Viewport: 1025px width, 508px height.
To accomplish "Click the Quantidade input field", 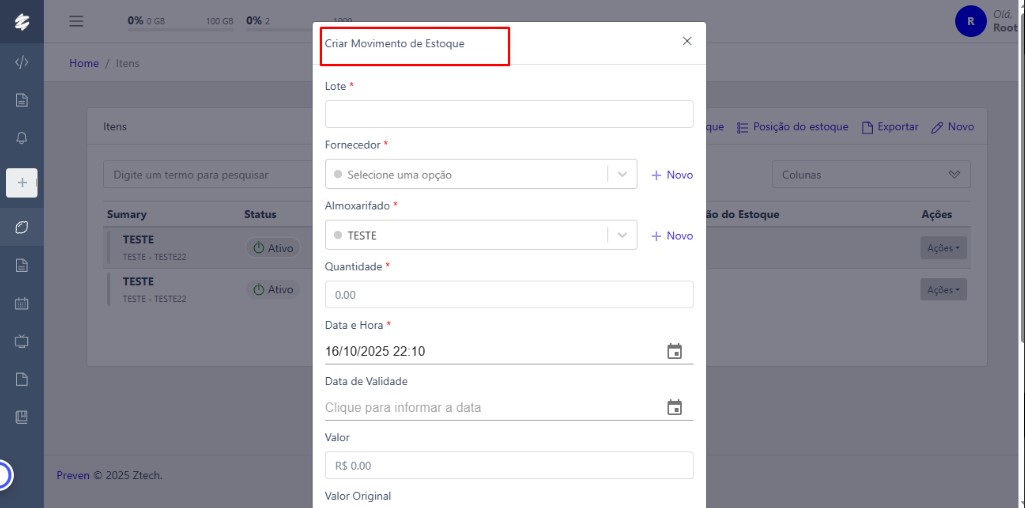I will coord(509,295).
